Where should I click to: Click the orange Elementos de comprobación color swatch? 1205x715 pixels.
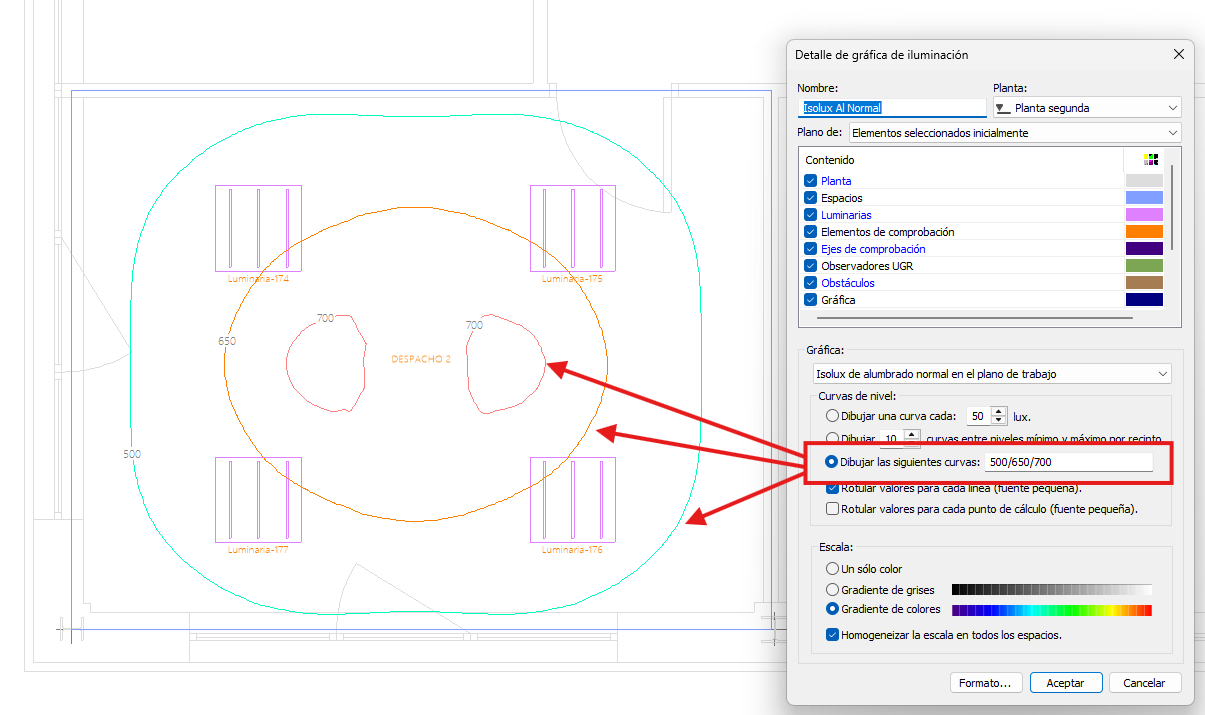pyautogui.click(x=1143, y=232)
